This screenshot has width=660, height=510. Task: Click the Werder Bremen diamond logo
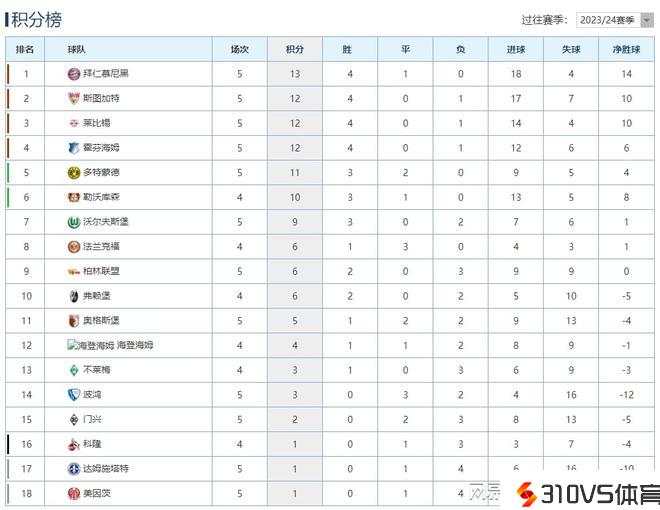coord(73,370)
